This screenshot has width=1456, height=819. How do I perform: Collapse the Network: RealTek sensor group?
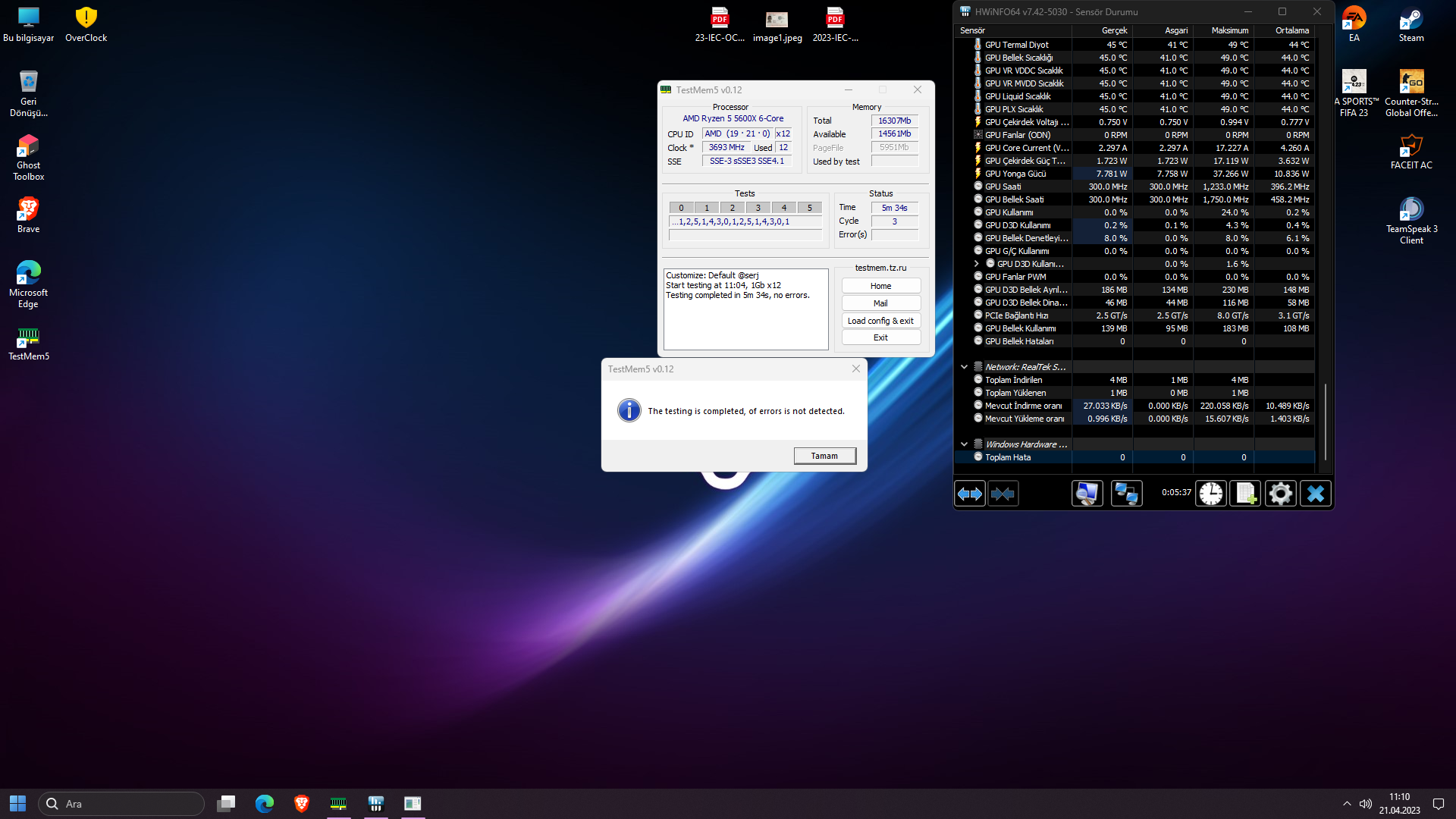[x=964, y=367]
